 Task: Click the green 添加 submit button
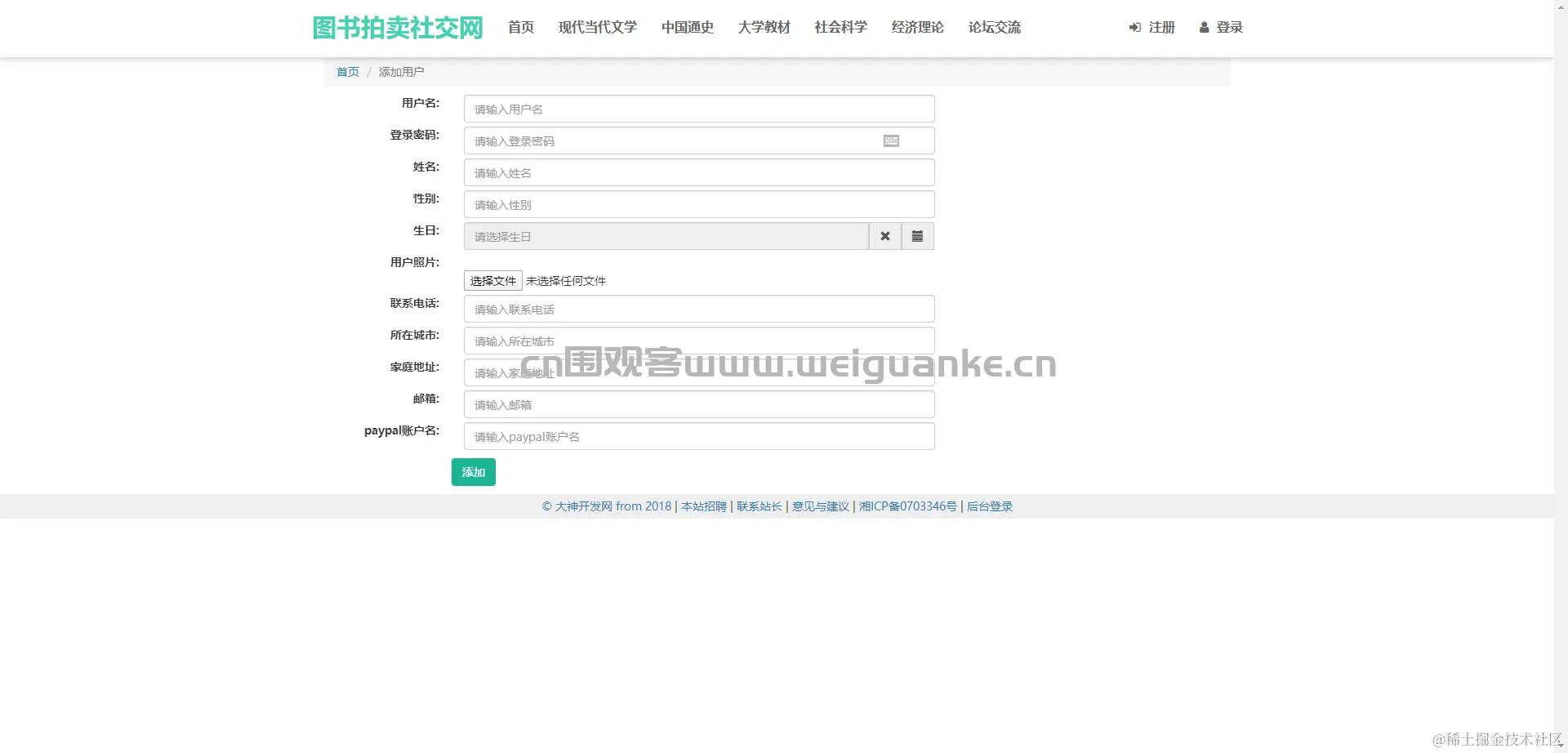[474, 472]
